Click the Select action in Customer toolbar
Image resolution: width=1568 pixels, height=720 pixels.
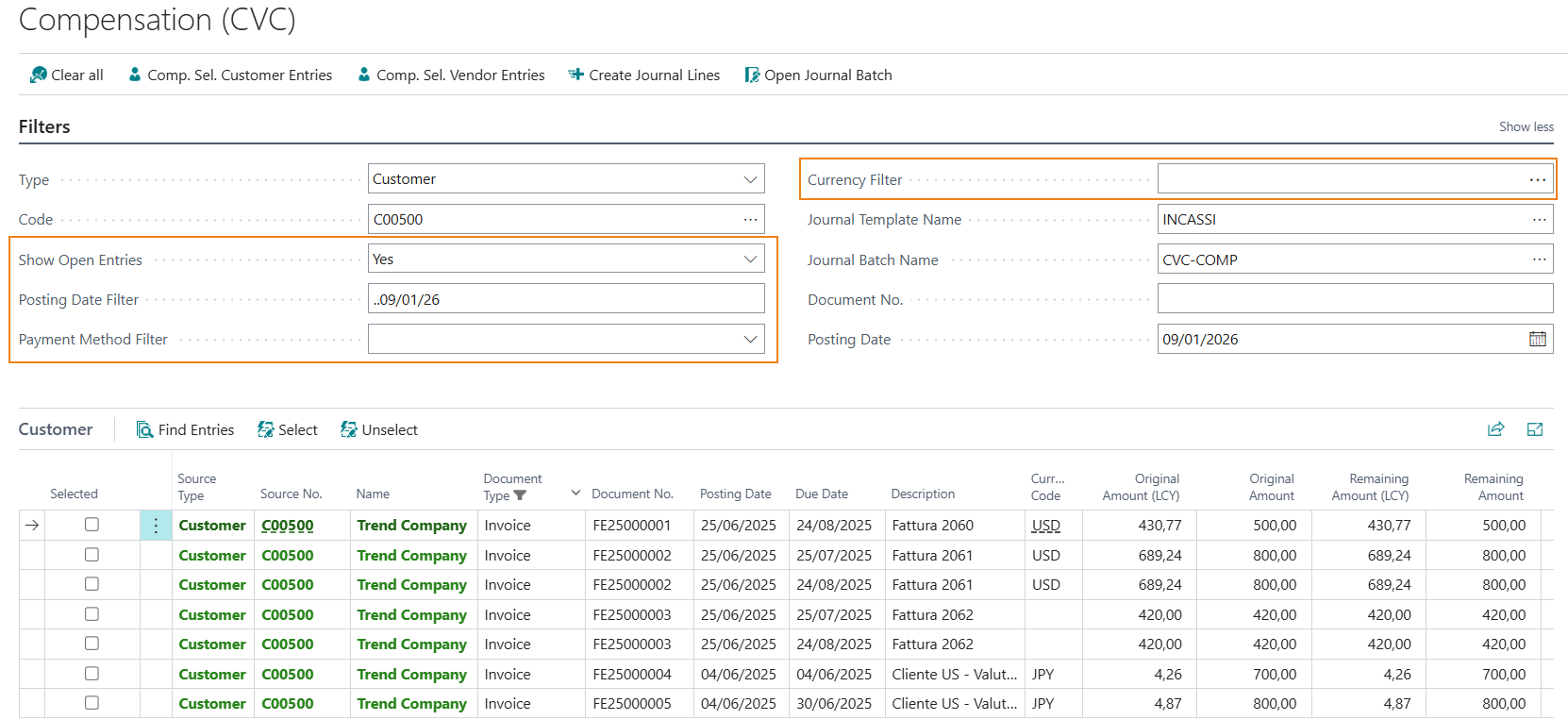pyautogui.click(x=288, y=429)
